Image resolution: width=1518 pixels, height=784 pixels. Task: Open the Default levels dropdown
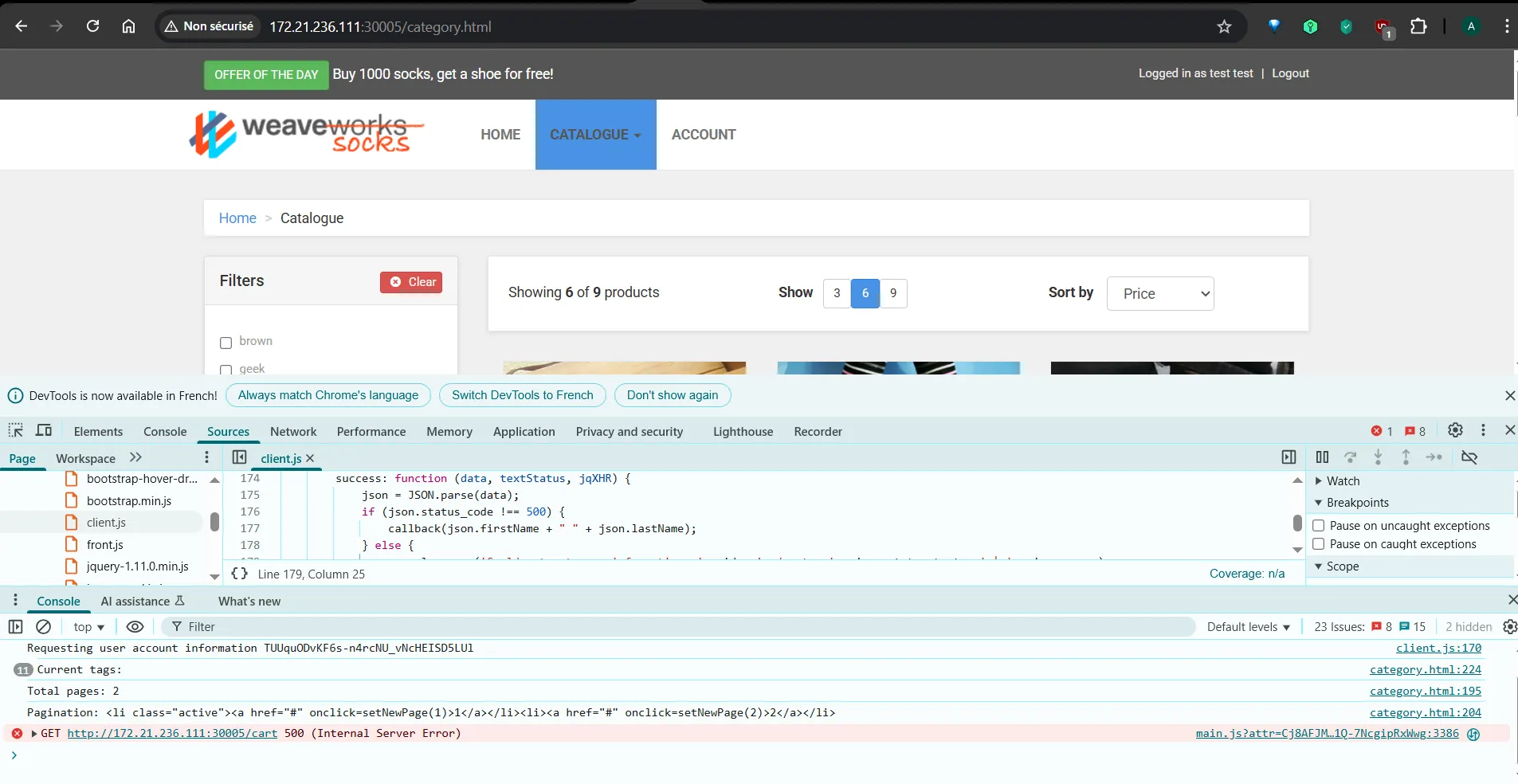tap(1248, 627)
